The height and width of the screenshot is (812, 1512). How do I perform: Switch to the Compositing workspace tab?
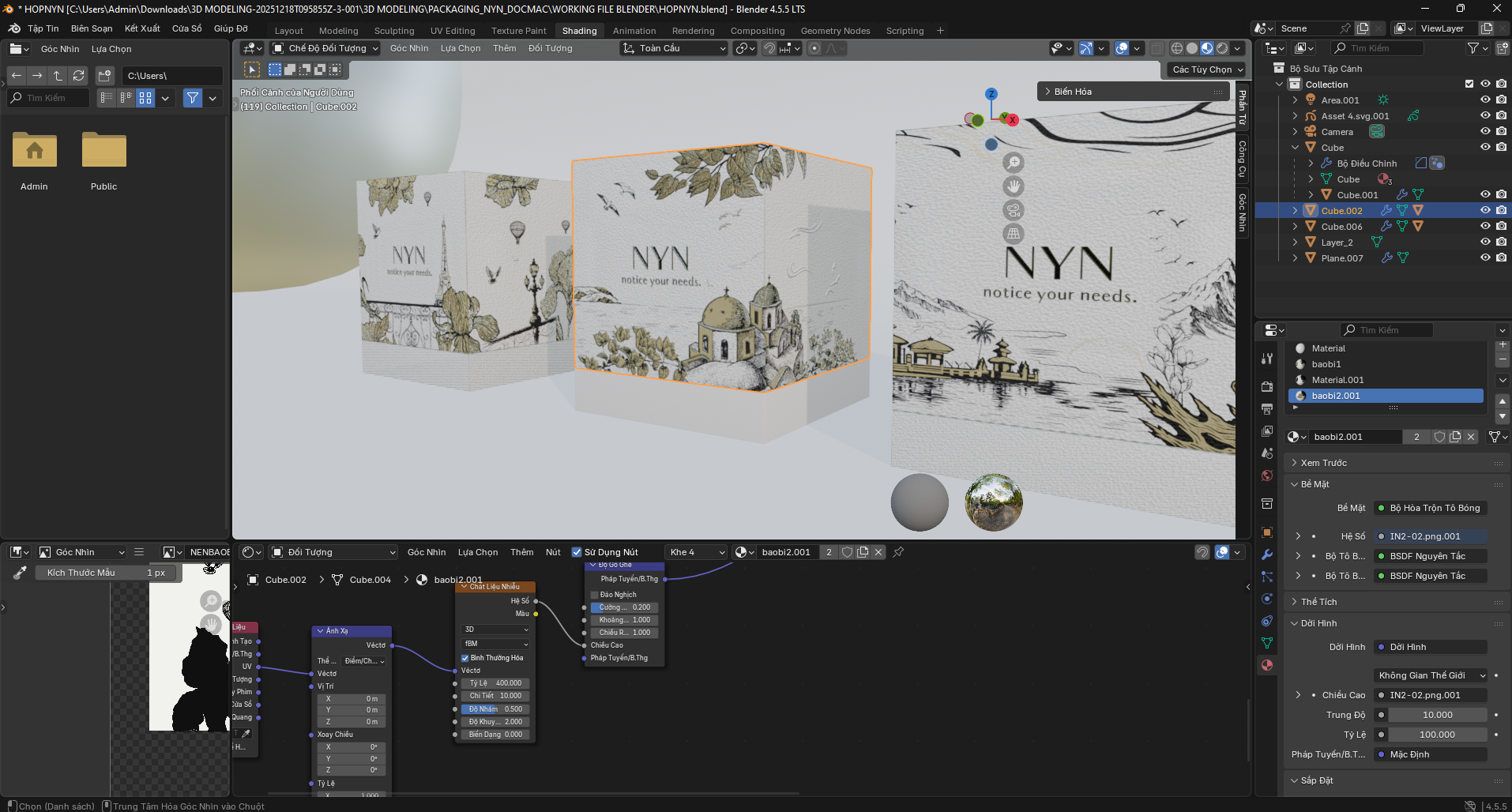pyautogui.click(x=757, y=31)
